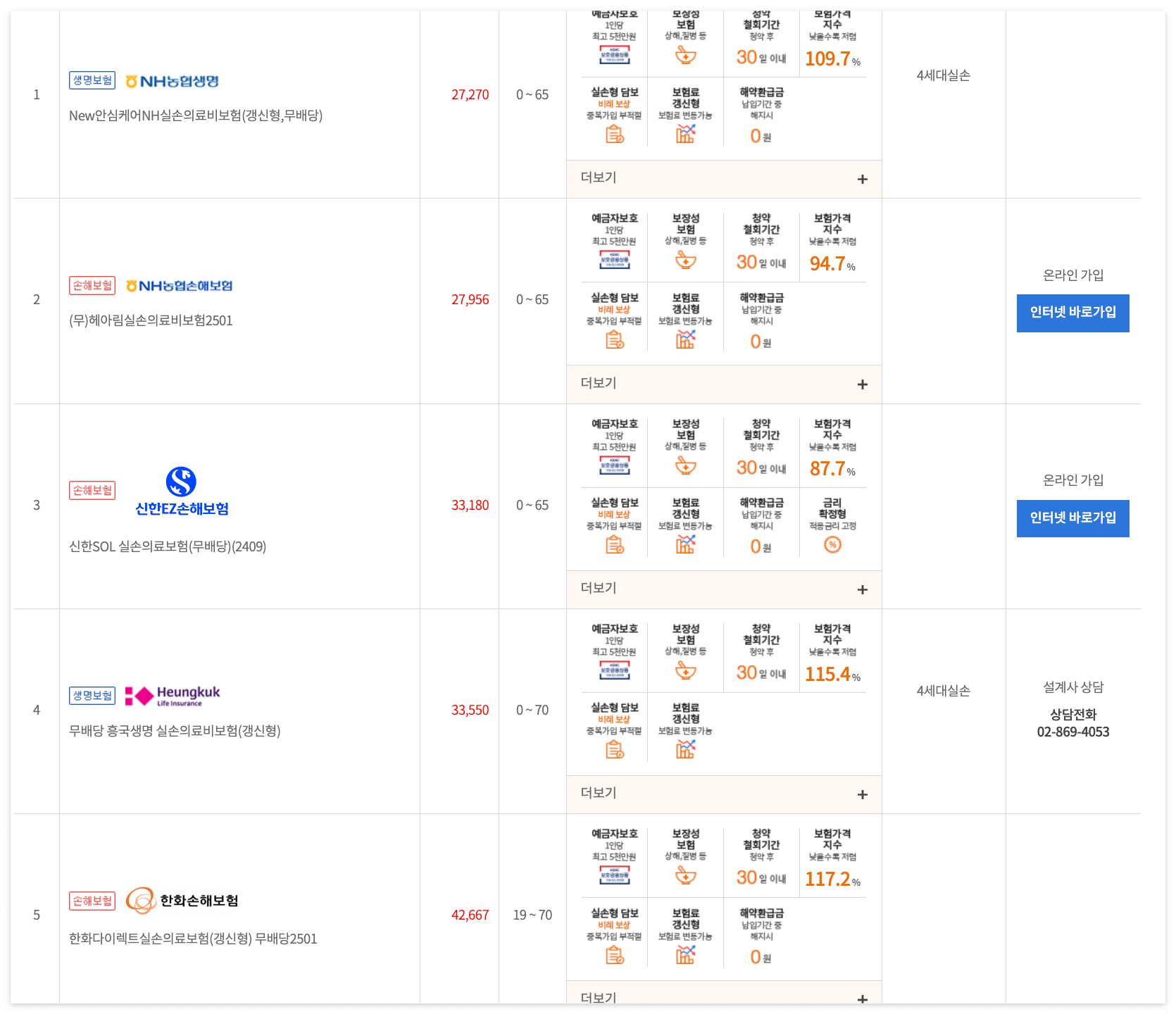
Task: Click the 4세대실손 label in row 1
Action: (x=943, y=75)
